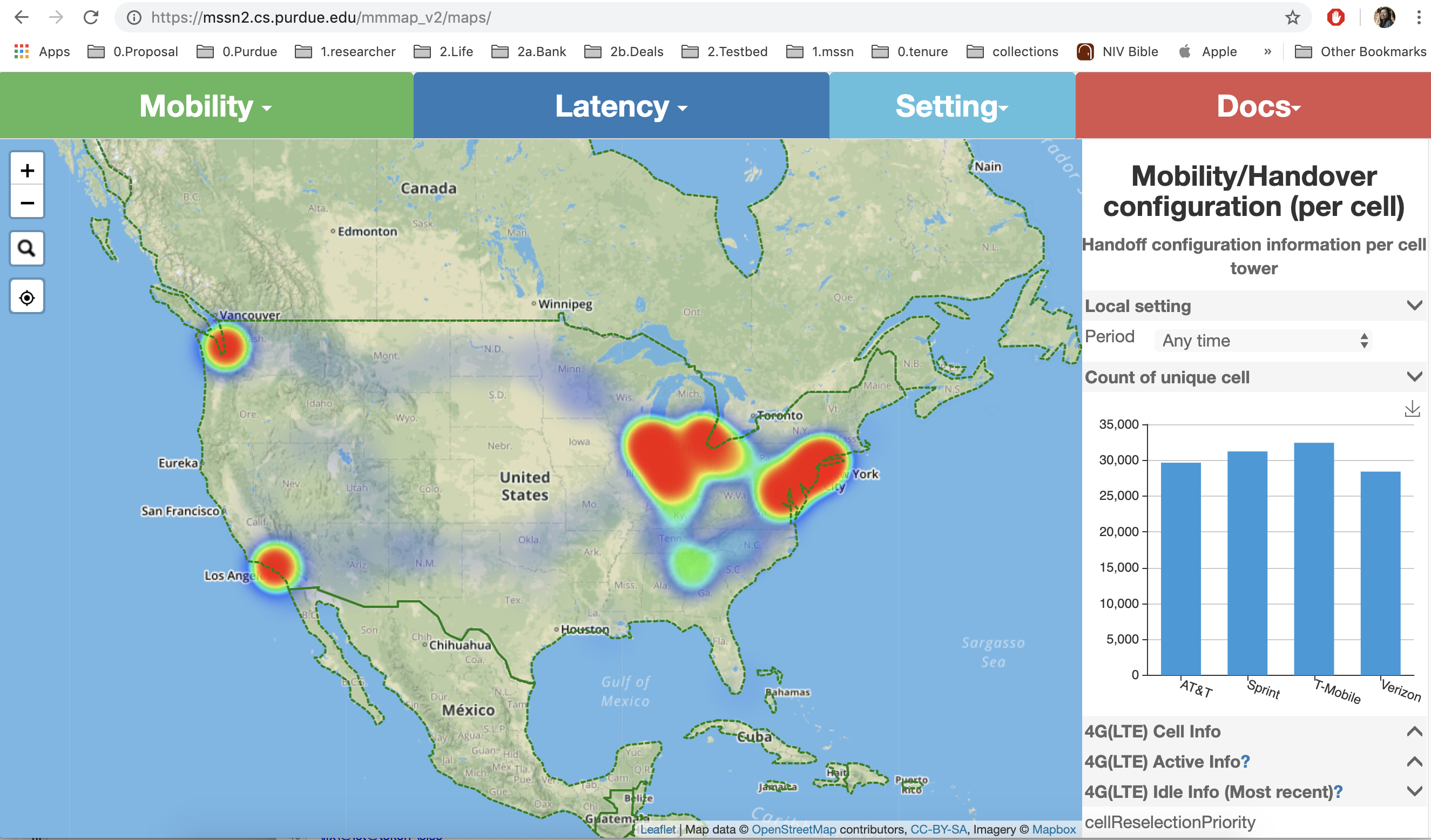
Task: Go forward in browser history
Action: click(56, 18)
